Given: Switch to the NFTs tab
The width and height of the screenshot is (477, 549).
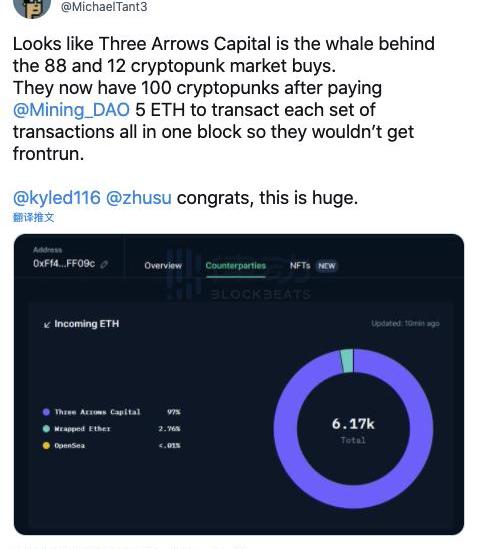Looking at the screenshot, I should click(300, 266).
